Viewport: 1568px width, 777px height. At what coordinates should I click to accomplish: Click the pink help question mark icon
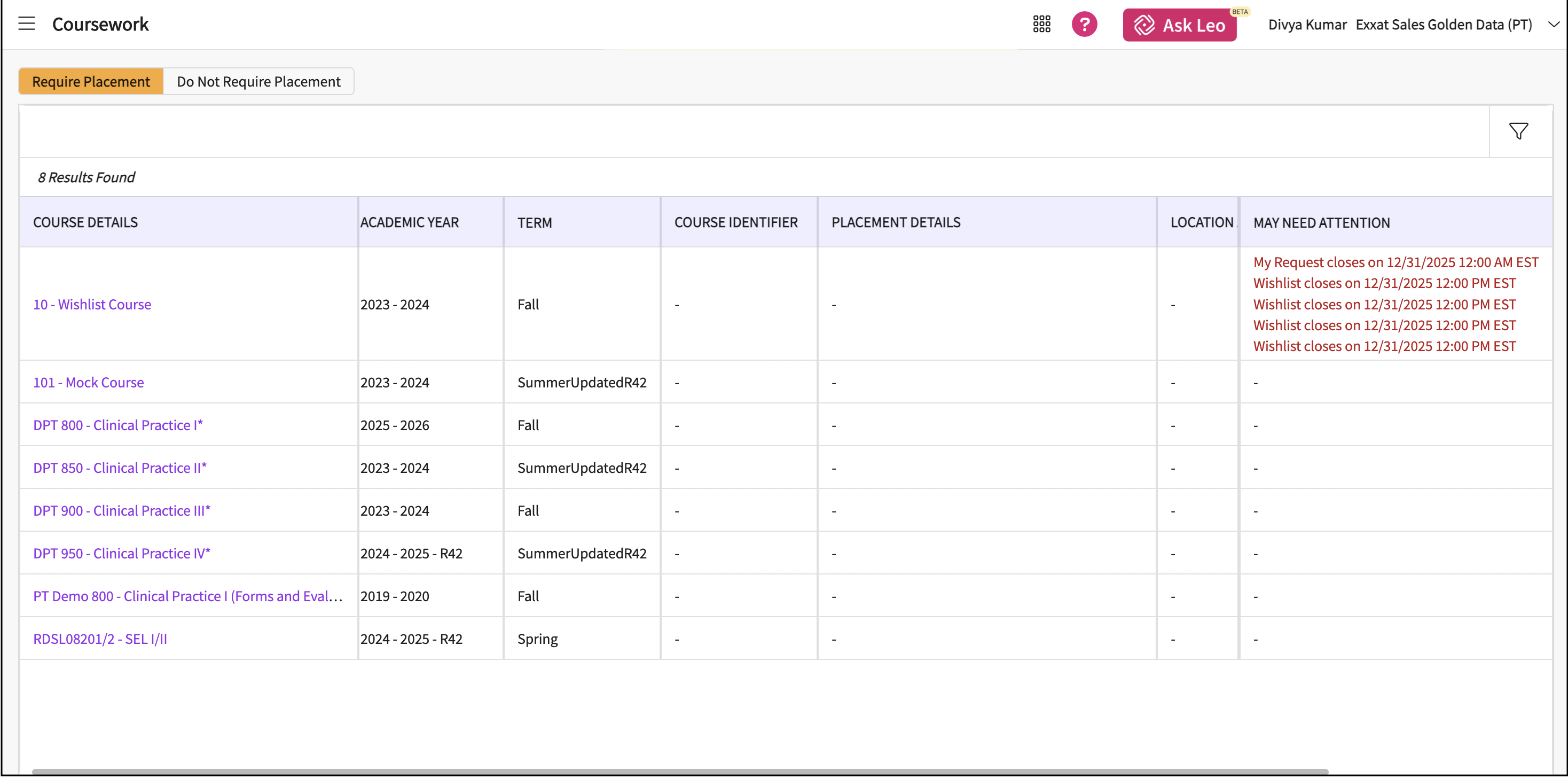1084,25
